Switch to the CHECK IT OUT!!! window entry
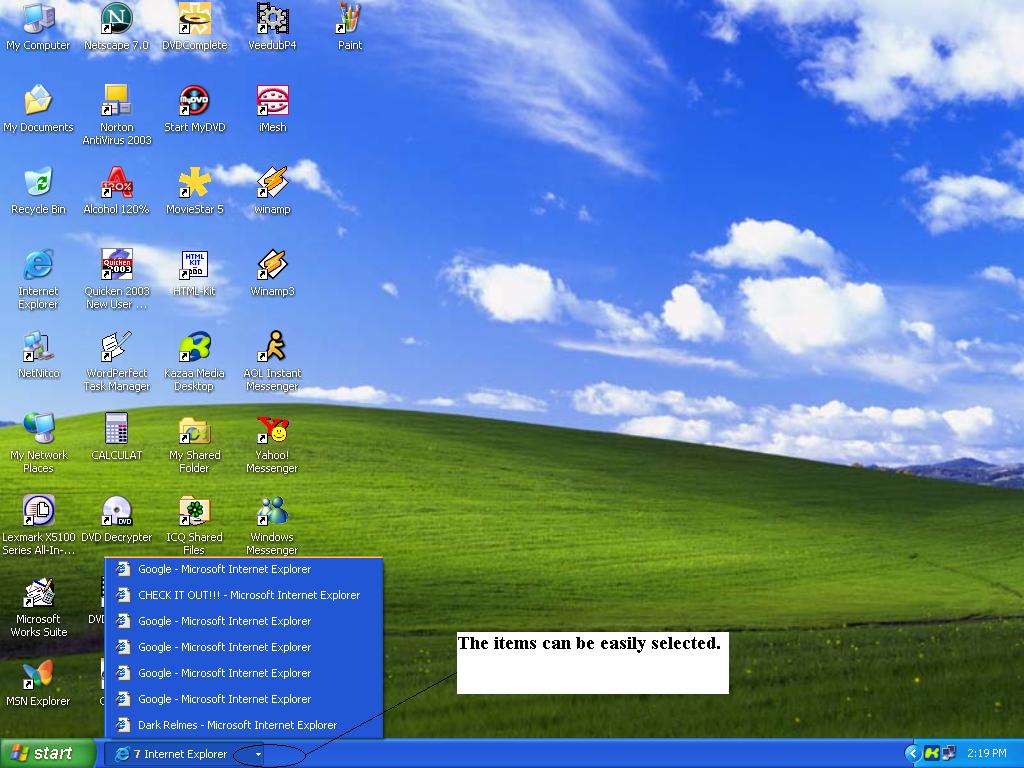The image size is (1024, 768). pyautogui.click(x=244, y=595)
